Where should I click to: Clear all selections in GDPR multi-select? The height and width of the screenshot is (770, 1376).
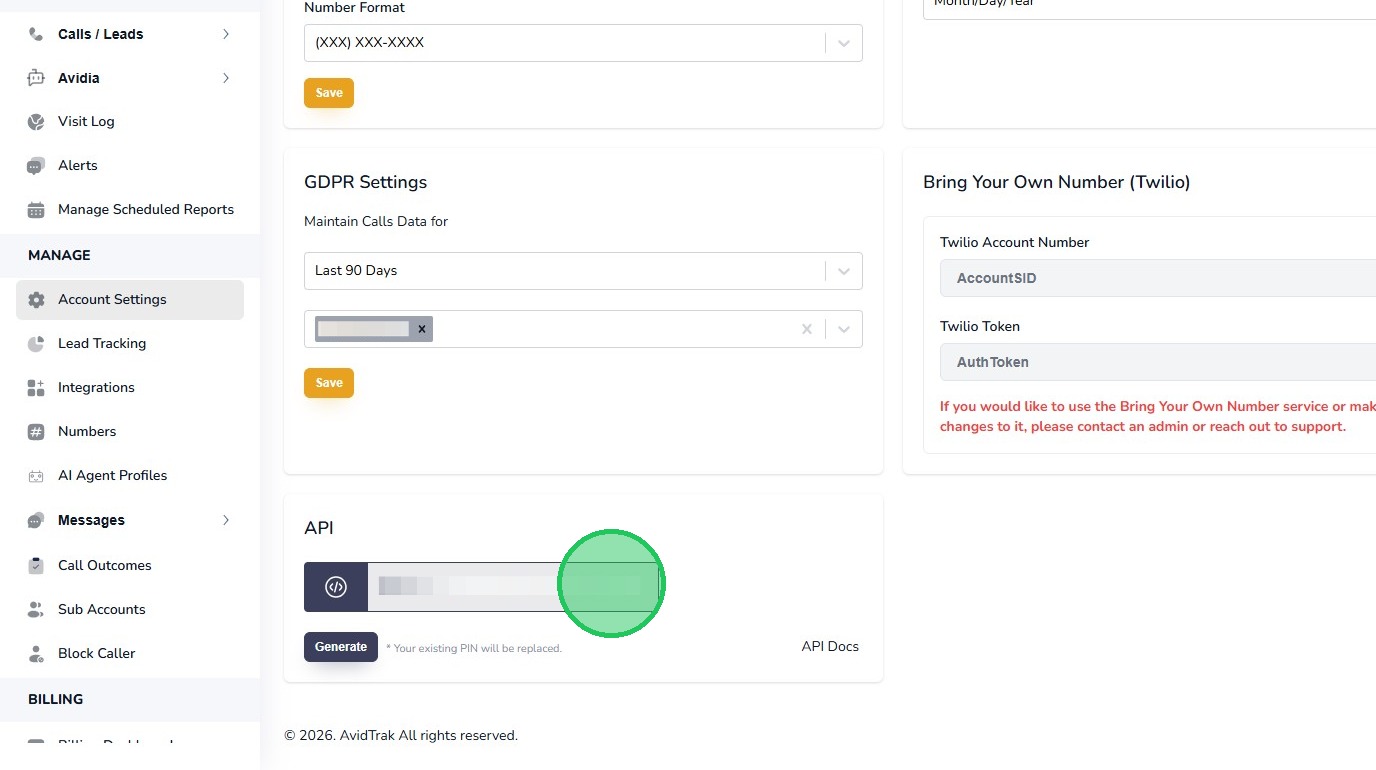click(x=807, y=329)
